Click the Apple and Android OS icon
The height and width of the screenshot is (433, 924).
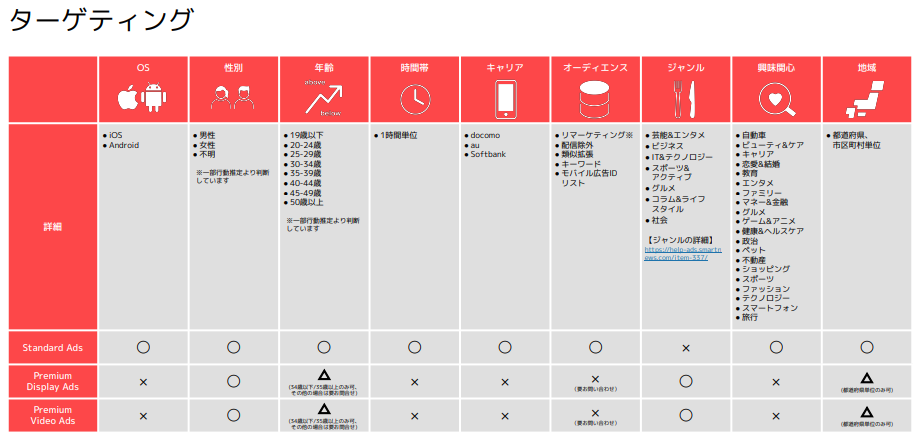pos(143,99)
